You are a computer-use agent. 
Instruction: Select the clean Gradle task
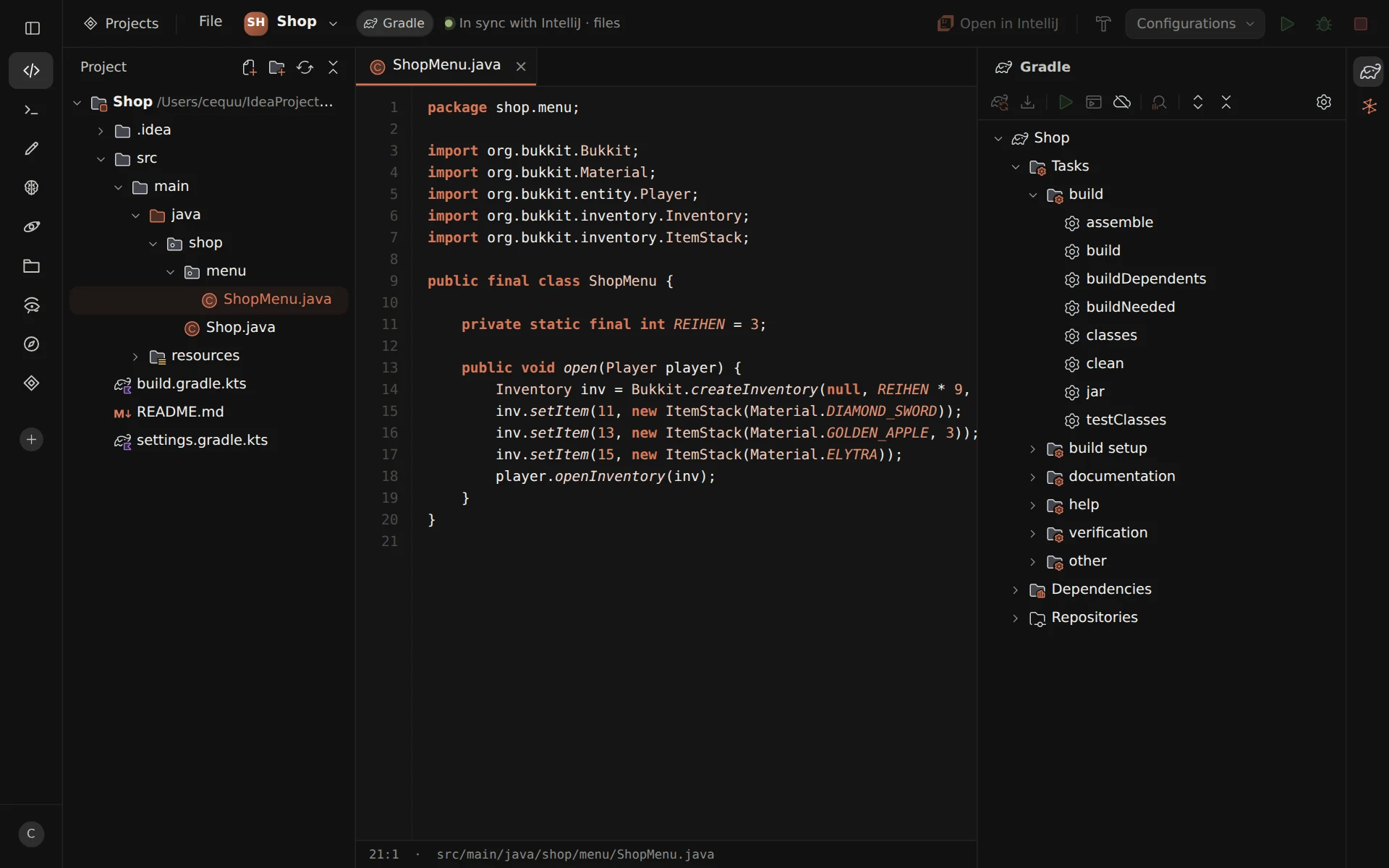[1105, 364]
